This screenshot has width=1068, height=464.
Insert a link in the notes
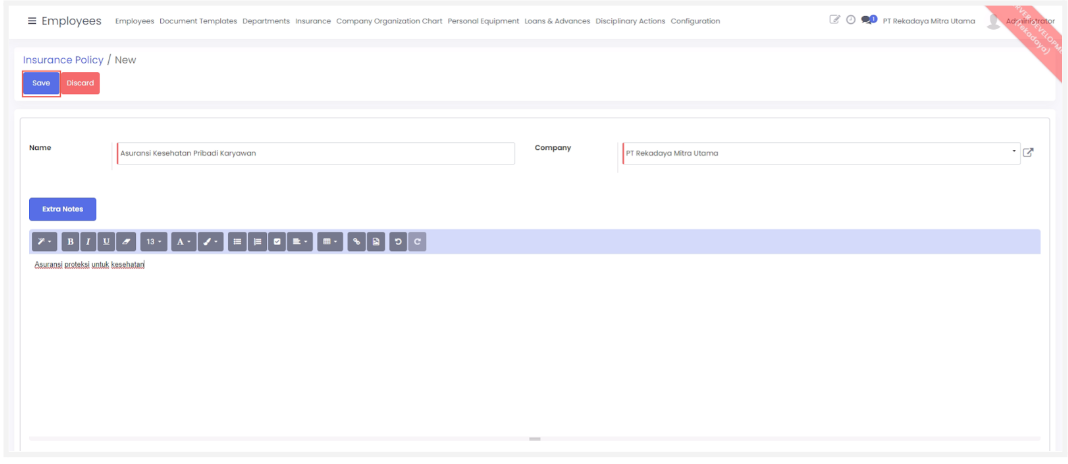point(356,241)
